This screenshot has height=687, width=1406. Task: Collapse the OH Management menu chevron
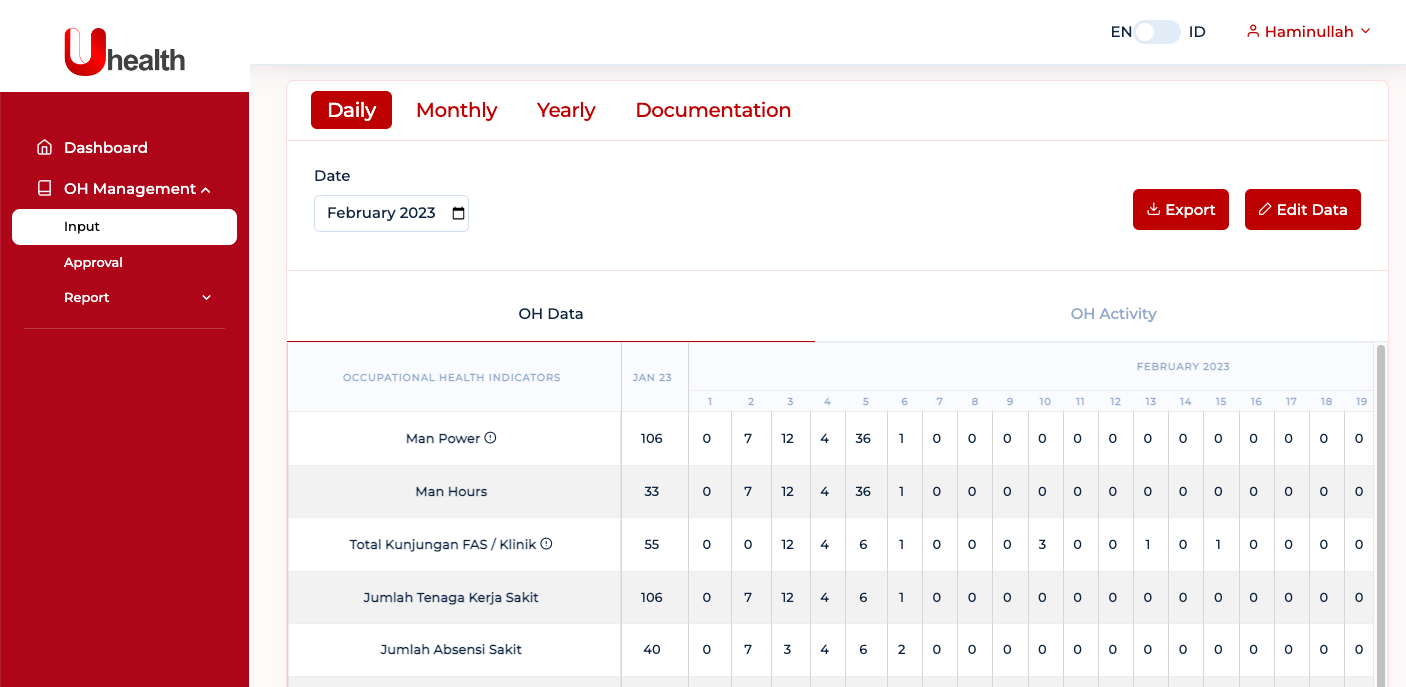pyautogui.click(x=205, y=189)
